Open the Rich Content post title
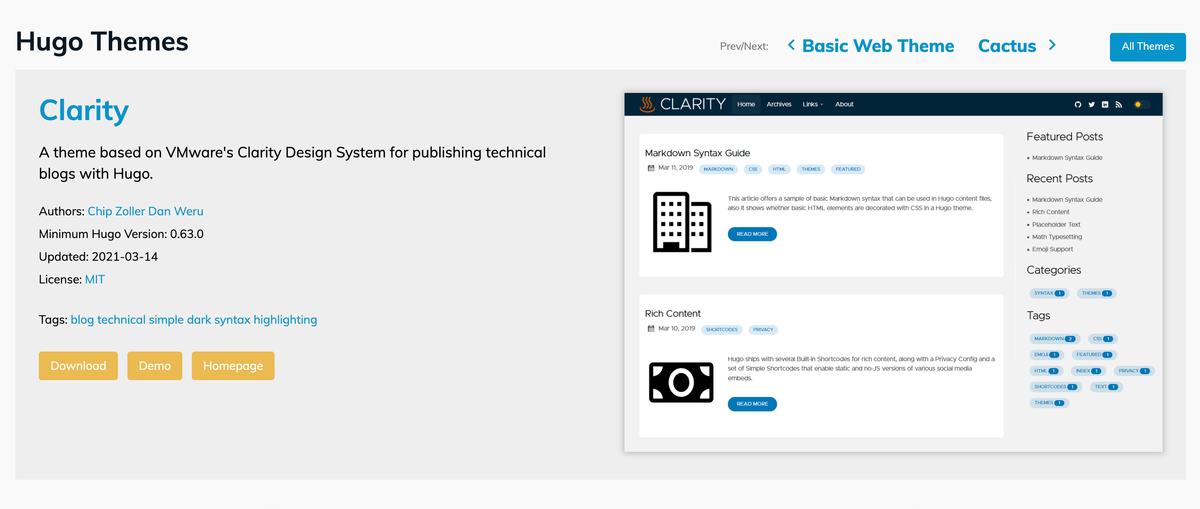The height and width of the screenshot is (509, 1200). (x=673, y=313)
